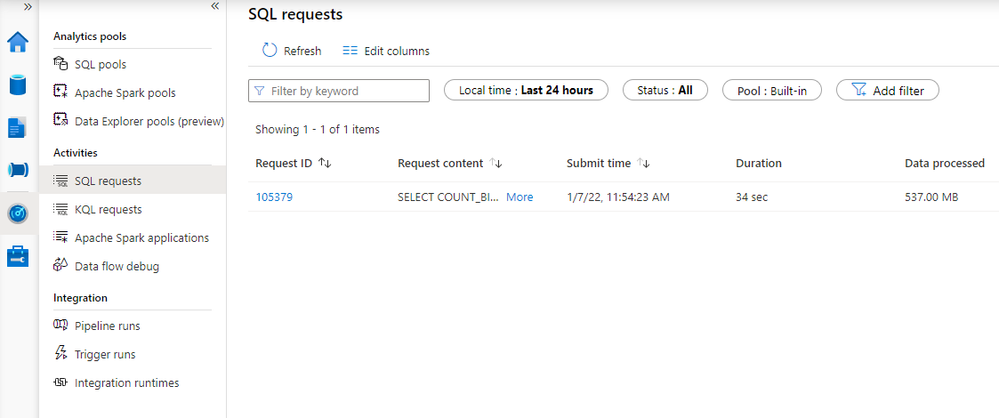Open the Home hub icon

tap(18, 42)
